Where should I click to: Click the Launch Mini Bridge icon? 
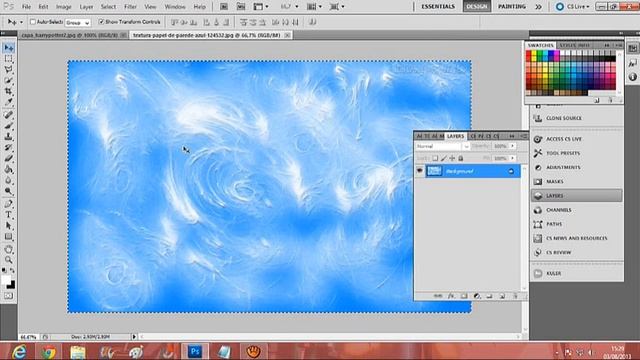(241, 7)
